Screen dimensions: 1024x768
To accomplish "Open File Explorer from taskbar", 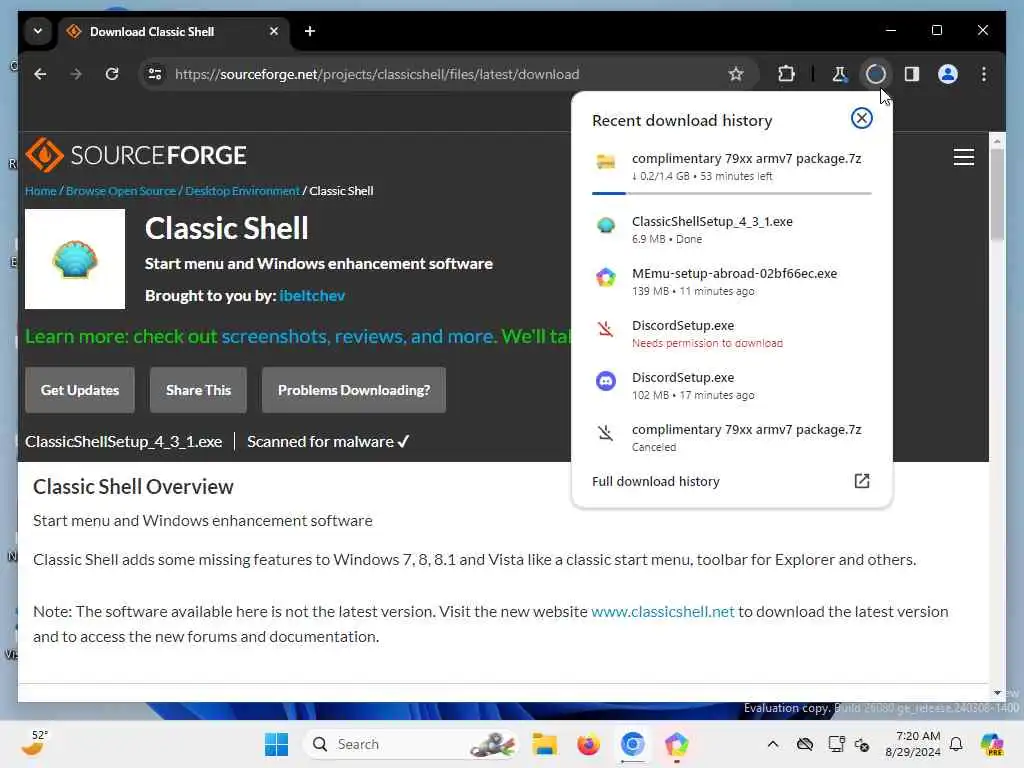I will pos(544,744).
